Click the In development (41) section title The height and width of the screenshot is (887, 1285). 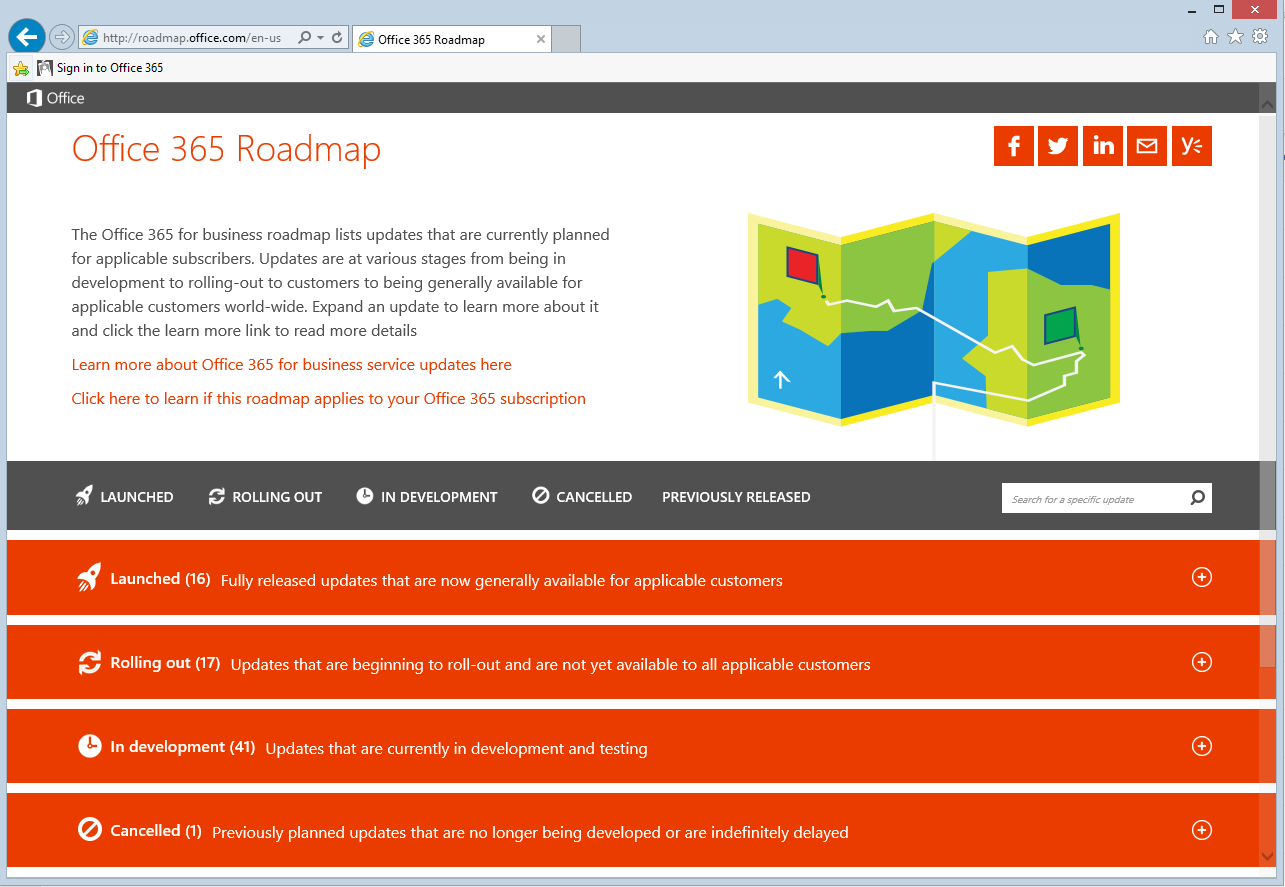tap(183, 747)
